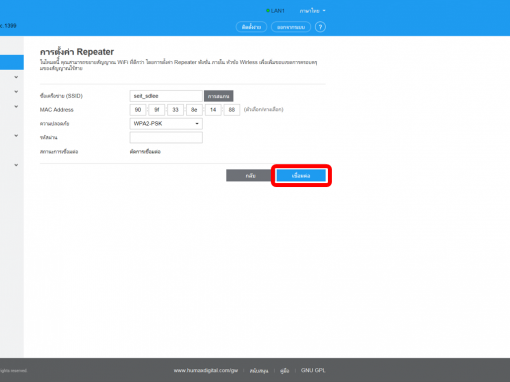The width and height of the screenshot is (510, 382).
Task: Click the logout pill button in the header
Action: click(x=291, y=27)
